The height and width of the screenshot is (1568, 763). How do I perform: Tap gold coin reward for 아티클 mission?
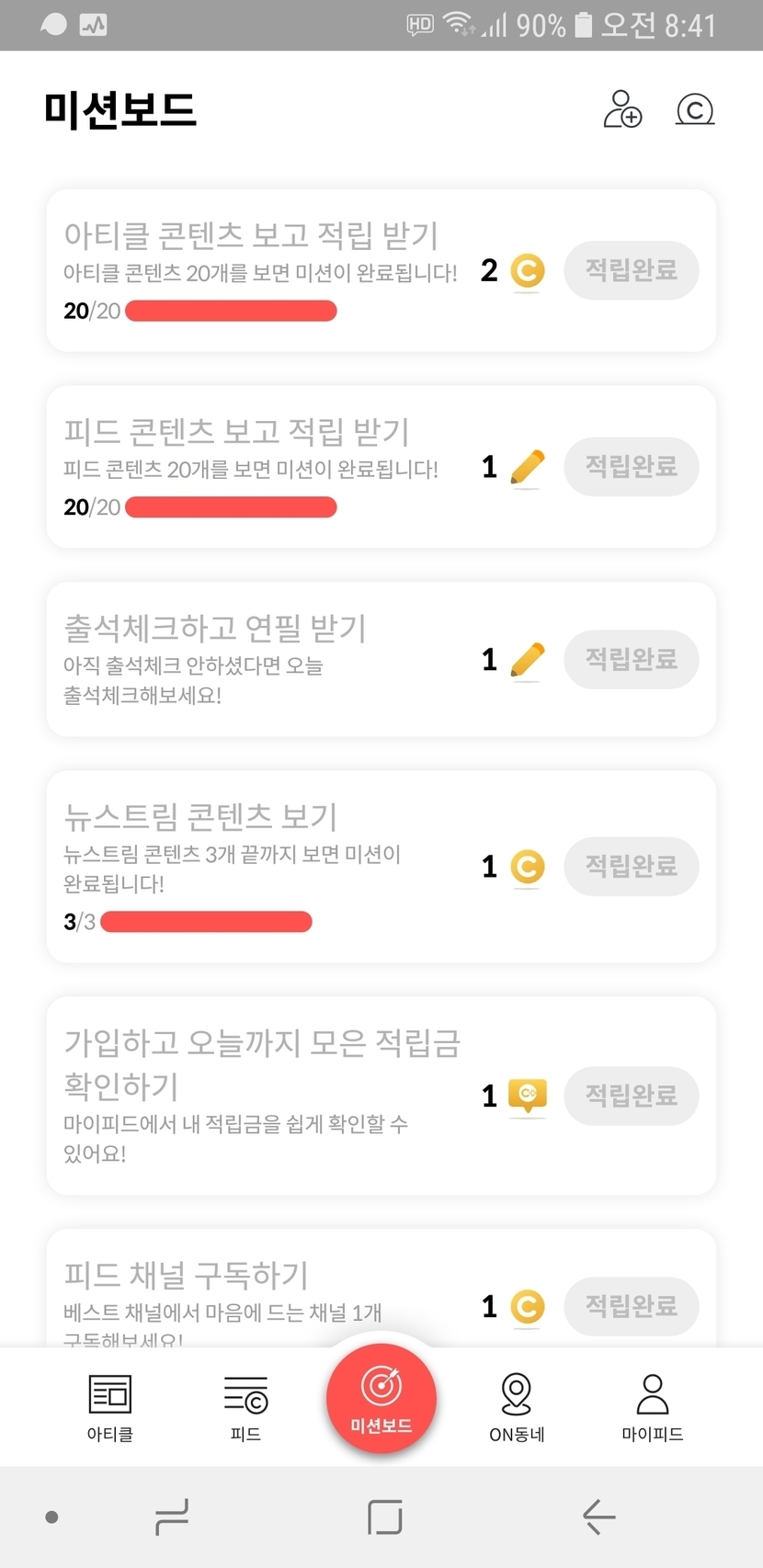pos(528,271)
